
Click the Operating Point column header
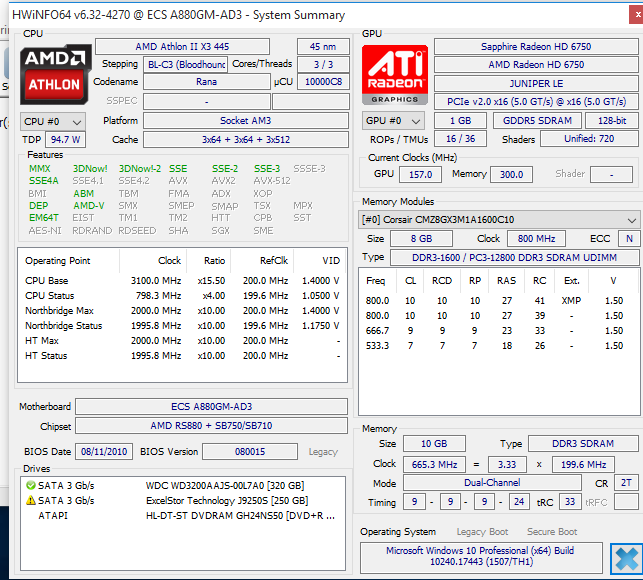[69, 261]
